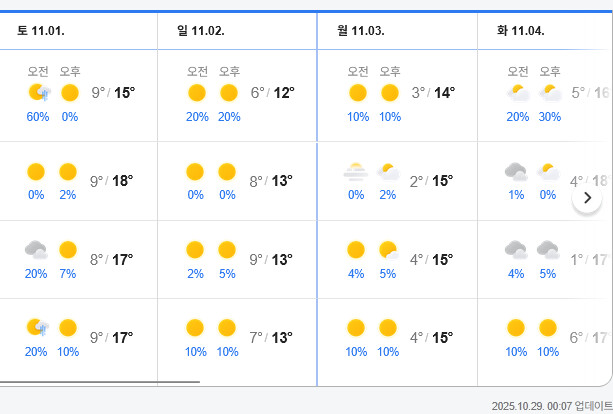This screenshot has height=414, width=613.
Task: Click the sun icon under 오전 on 일 11.02.
Action: (x=197, y=93)
